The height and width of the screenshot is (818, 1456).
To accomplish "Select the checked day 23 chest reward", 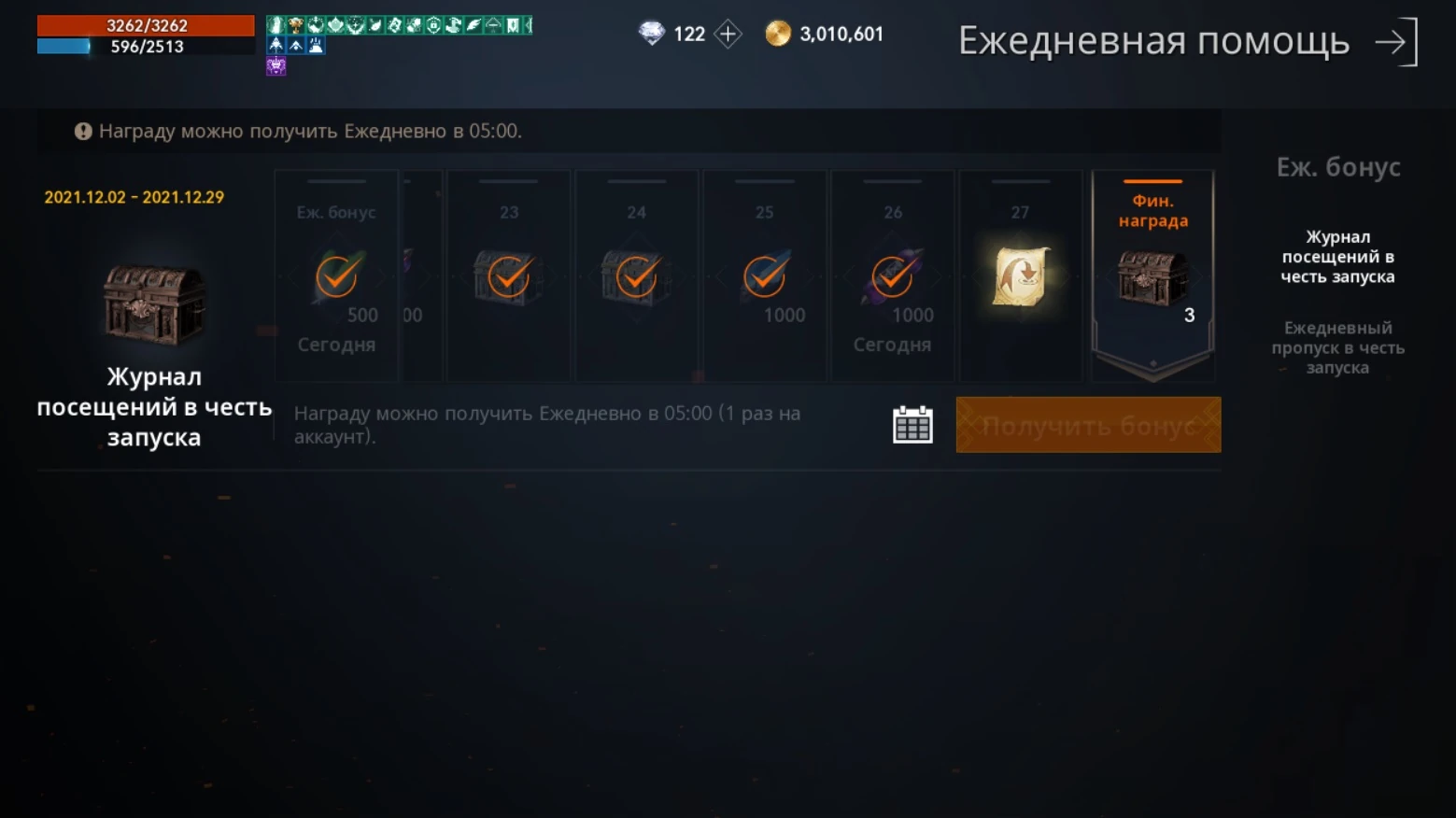I will [x=509, y=276].
